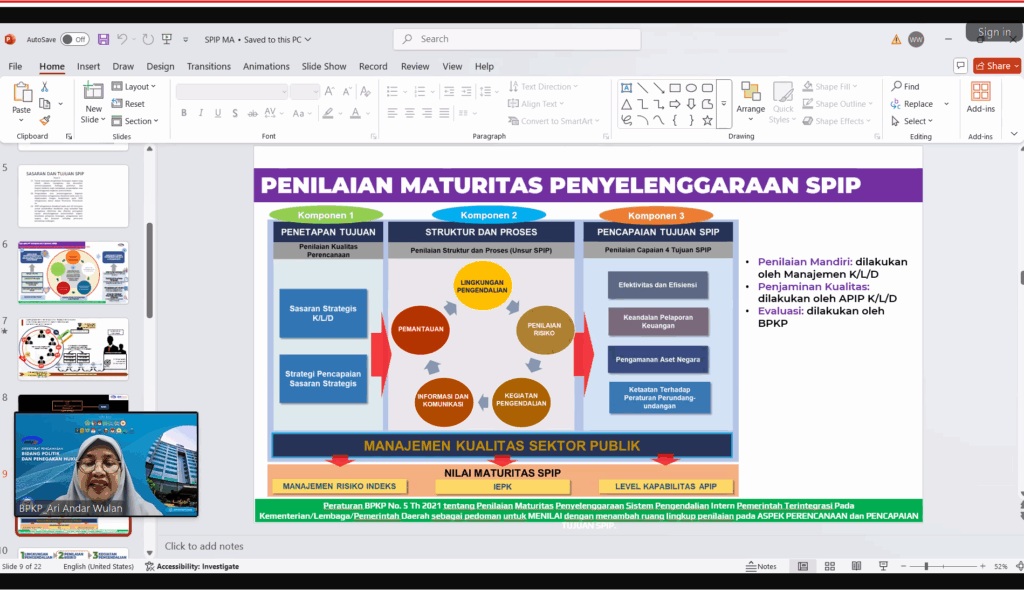Switch to Normal view in status bar
The image size is (1024, 590).
(802, 566)
